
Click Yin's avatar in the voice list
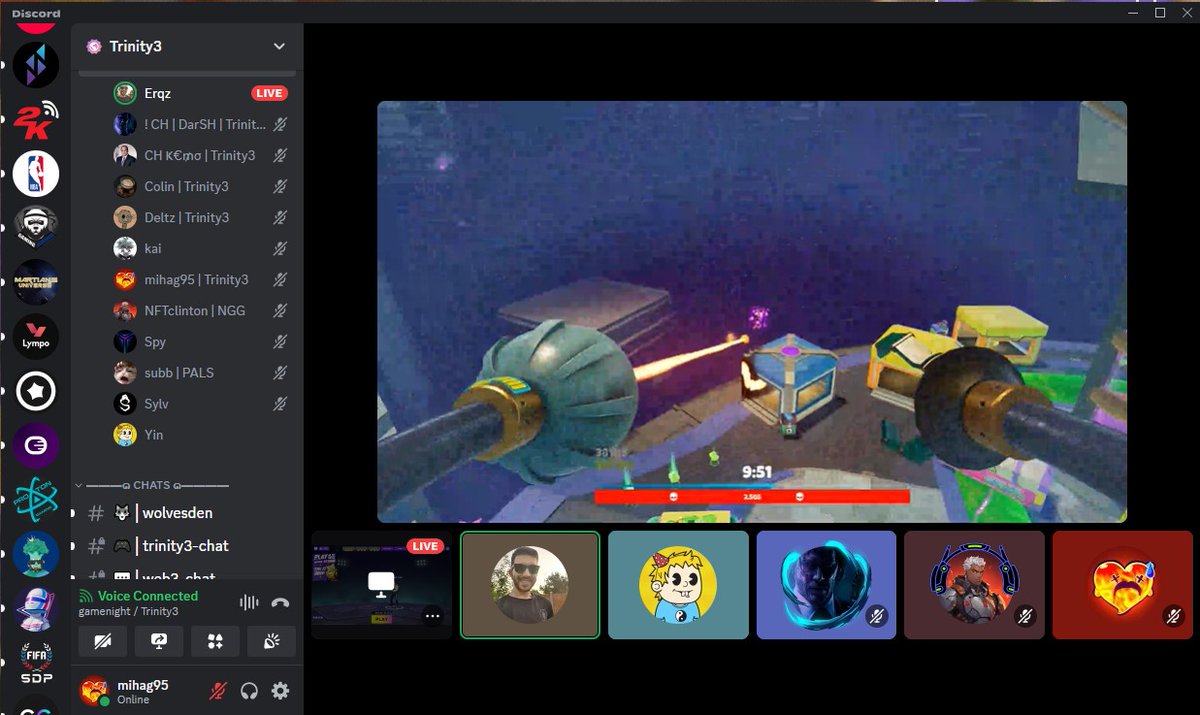(125, 434)
